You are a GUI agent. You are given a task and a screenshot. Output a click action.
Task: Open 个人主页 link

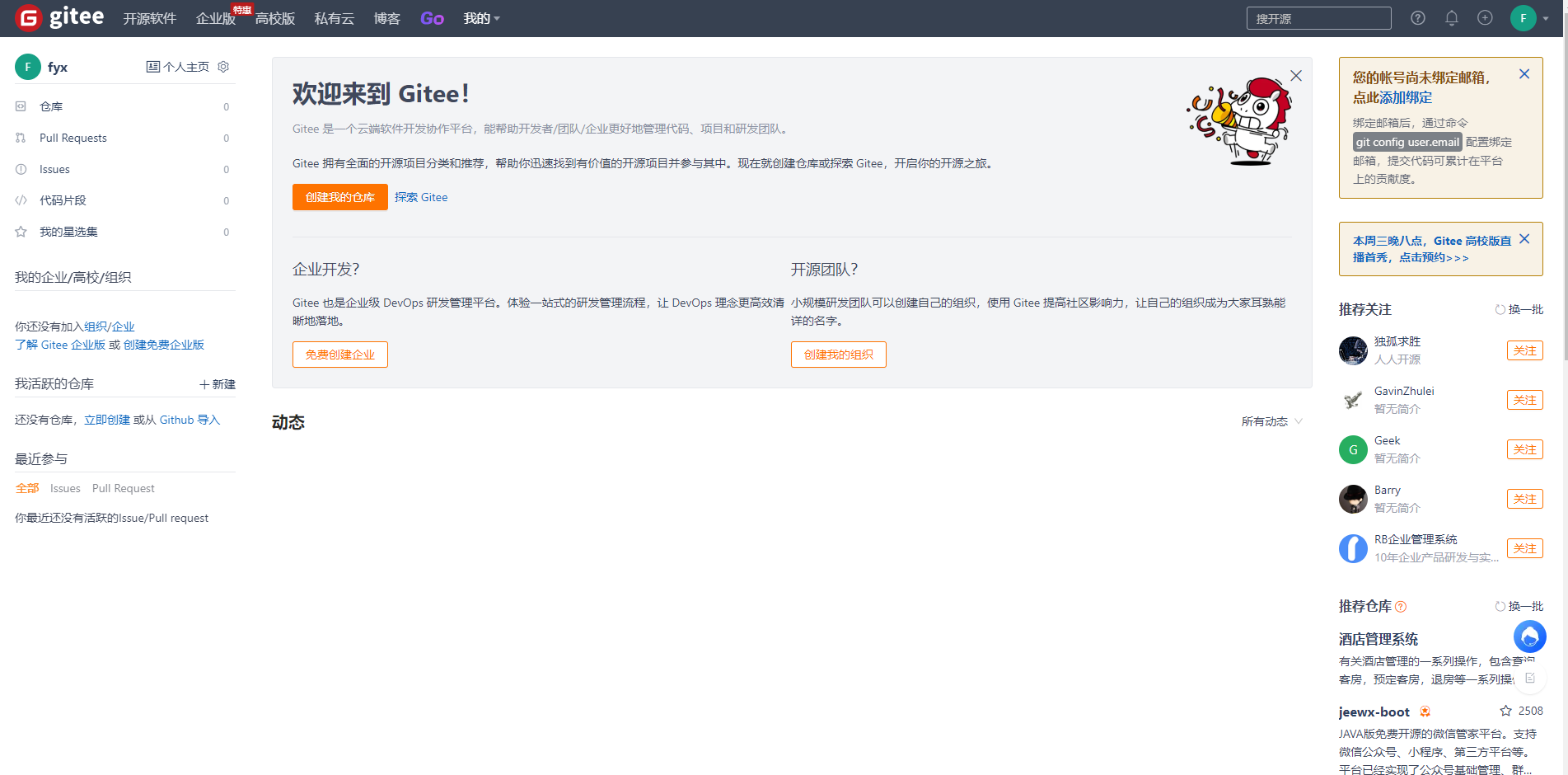[x=178, y=67]
